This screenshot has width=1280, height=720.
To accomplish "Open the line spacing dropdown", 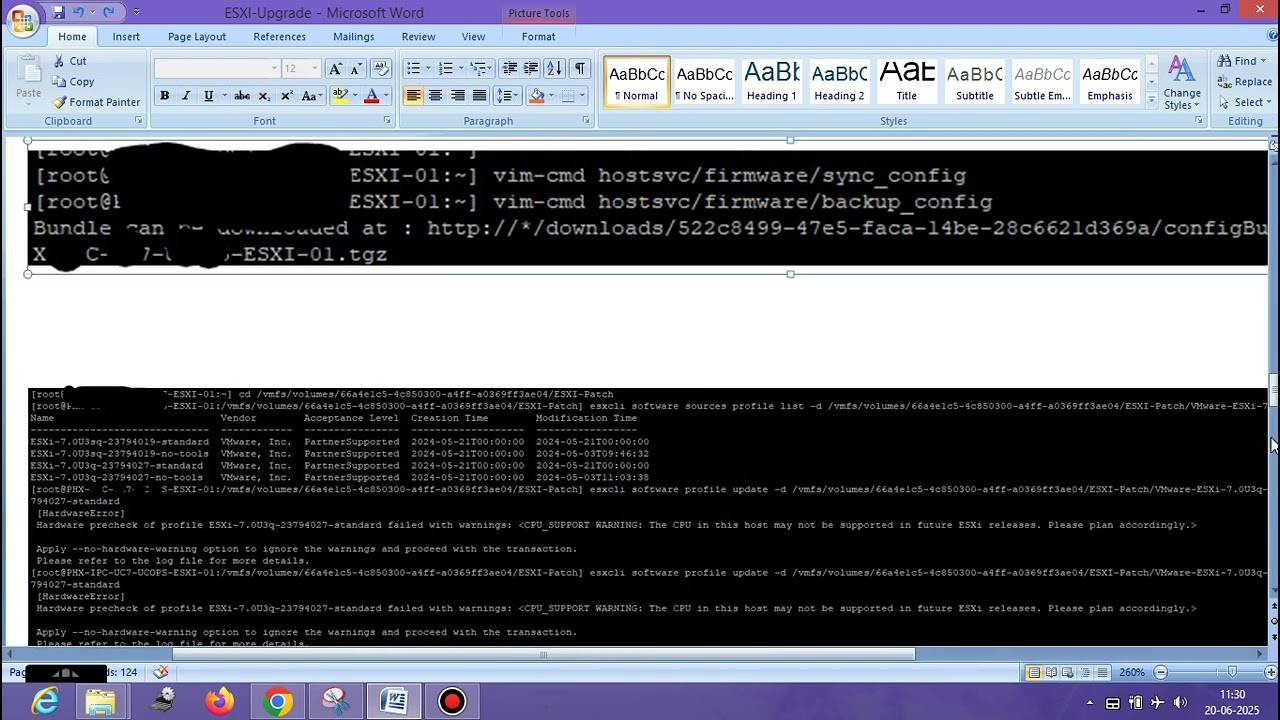I will point(508,96).
